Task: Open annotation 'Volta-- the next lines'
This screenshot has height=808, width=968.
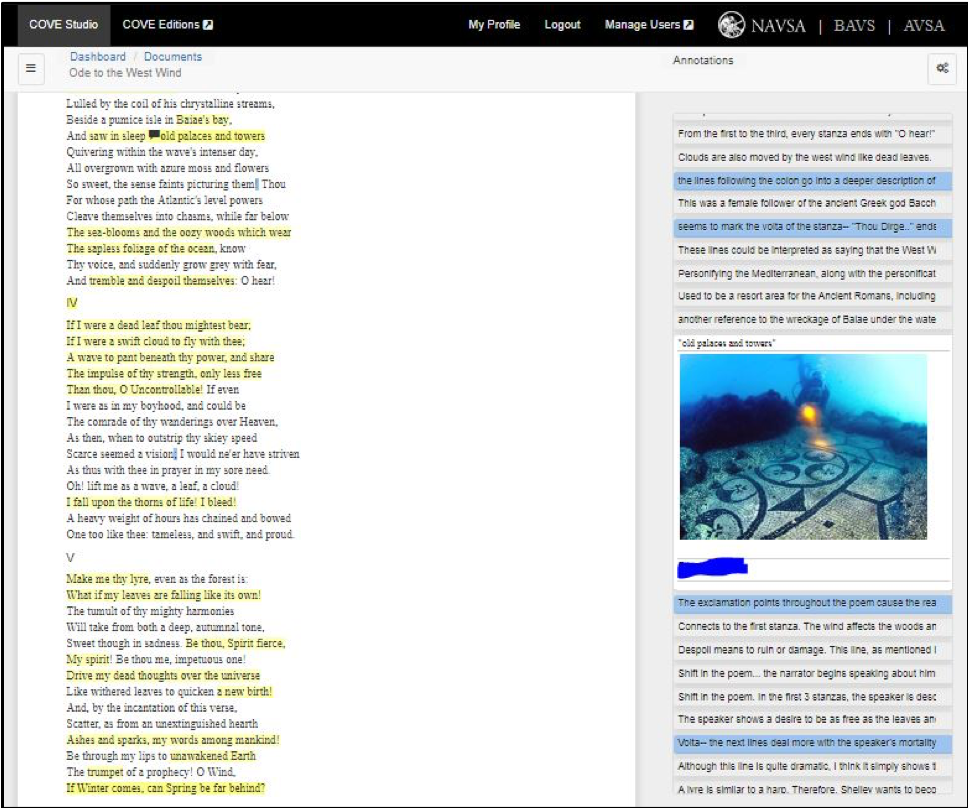Action: click(812, 743)
